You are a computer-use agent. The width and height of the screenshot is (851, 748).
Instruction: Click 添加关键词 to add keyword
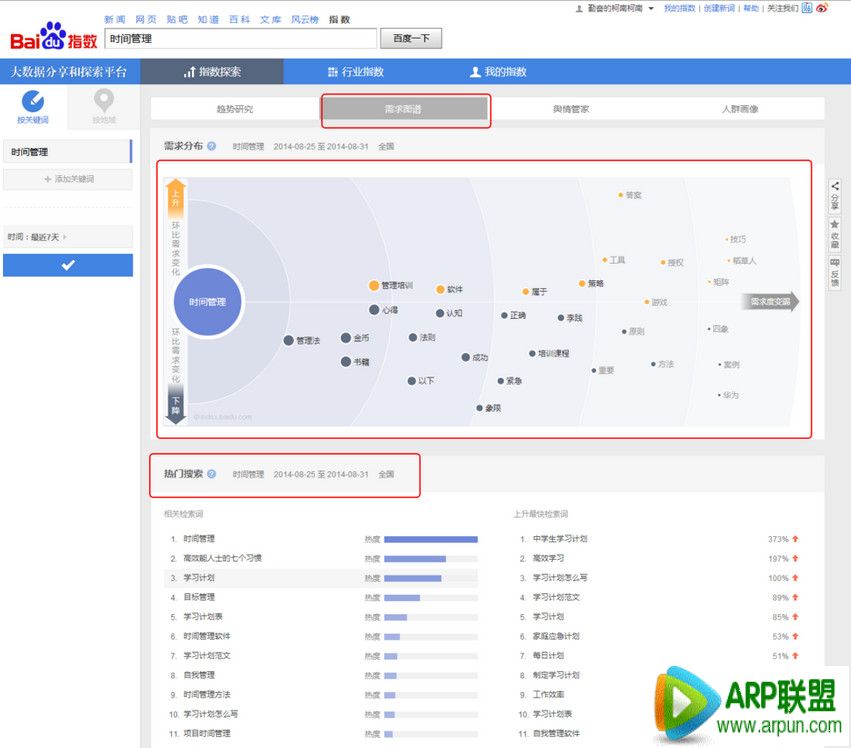67,179
